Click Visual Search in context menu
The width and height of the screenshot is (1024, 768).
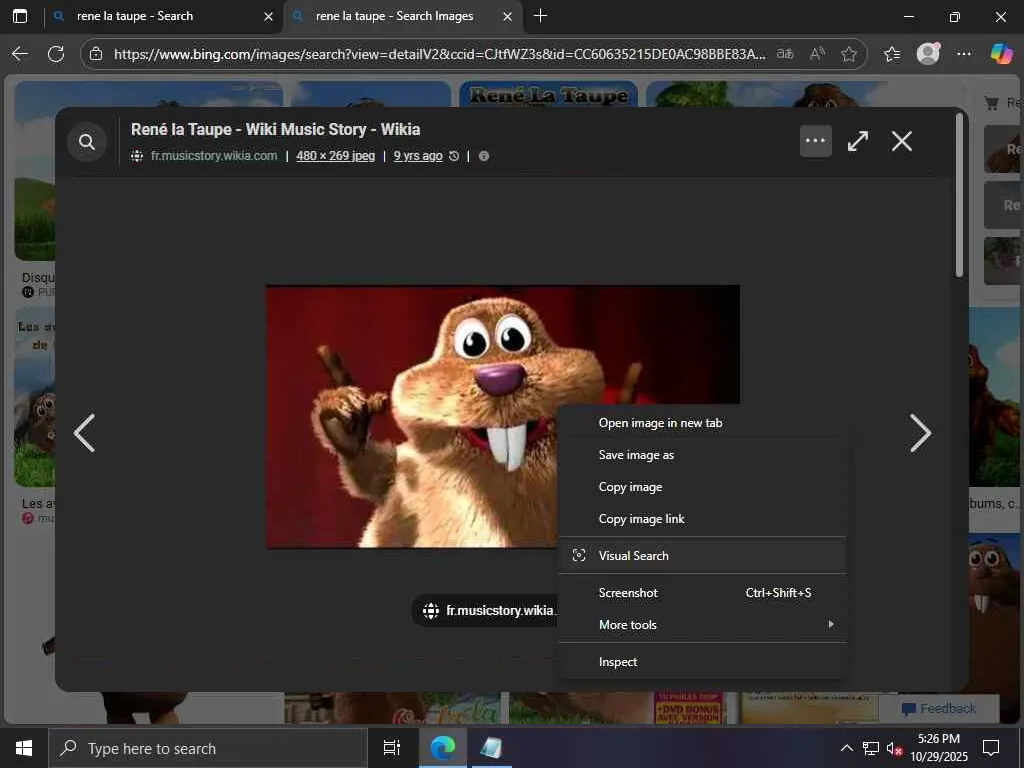click(x=633, y=556)
